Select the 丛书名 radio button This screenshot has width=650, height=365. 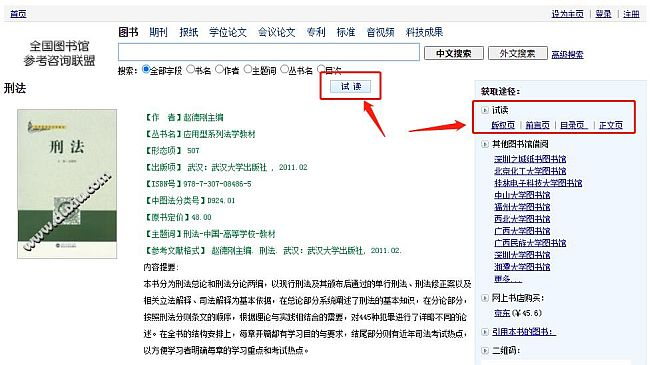click(284, 69)
